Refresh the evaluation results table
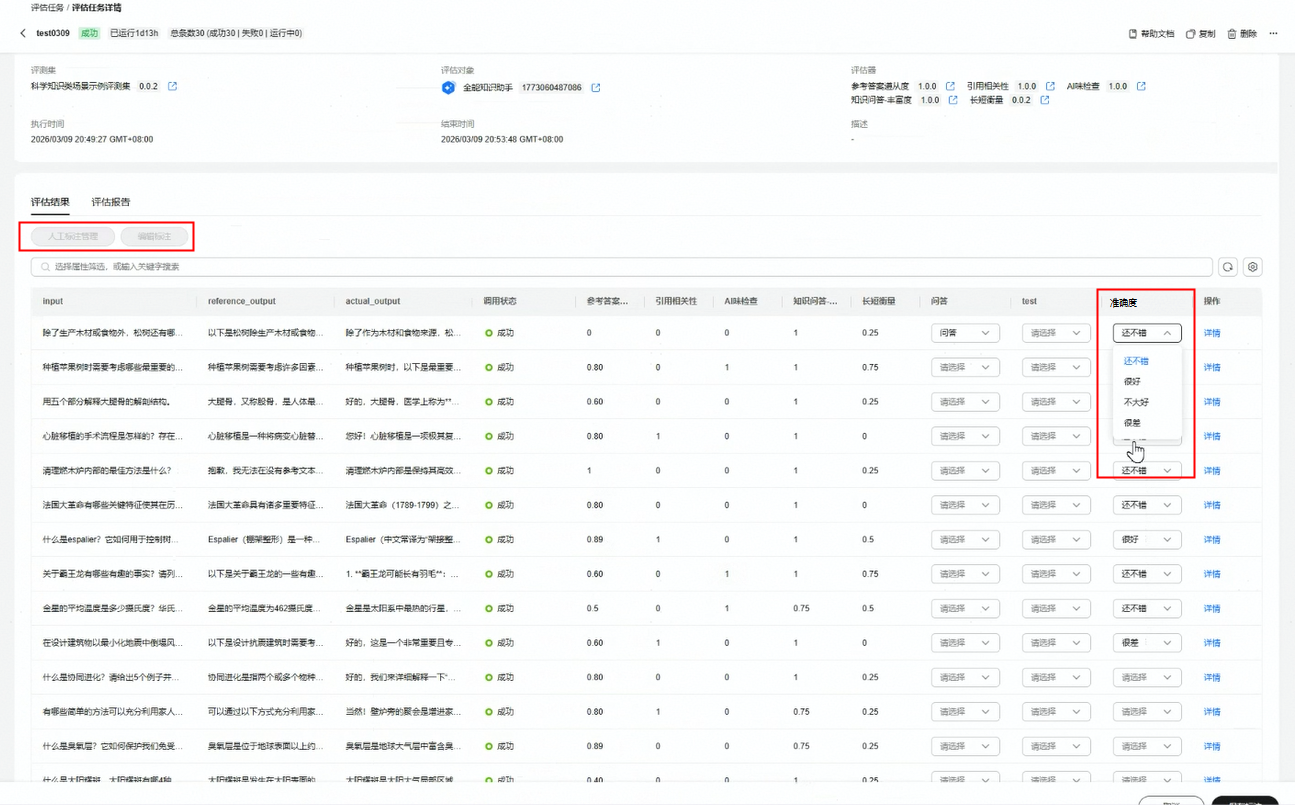Screen dimensions: 1295x805 click(1227, 267)
